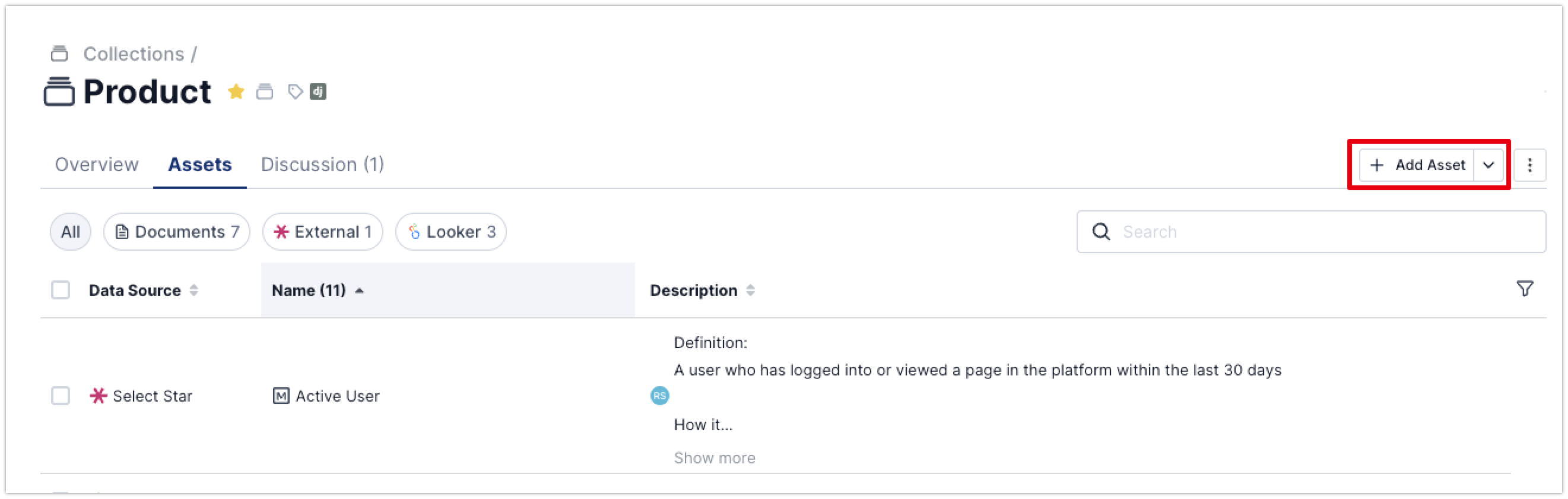This screenshot has height=499, width=1568.
Task: Open the Discussion (1) tab
Action: 323,165
